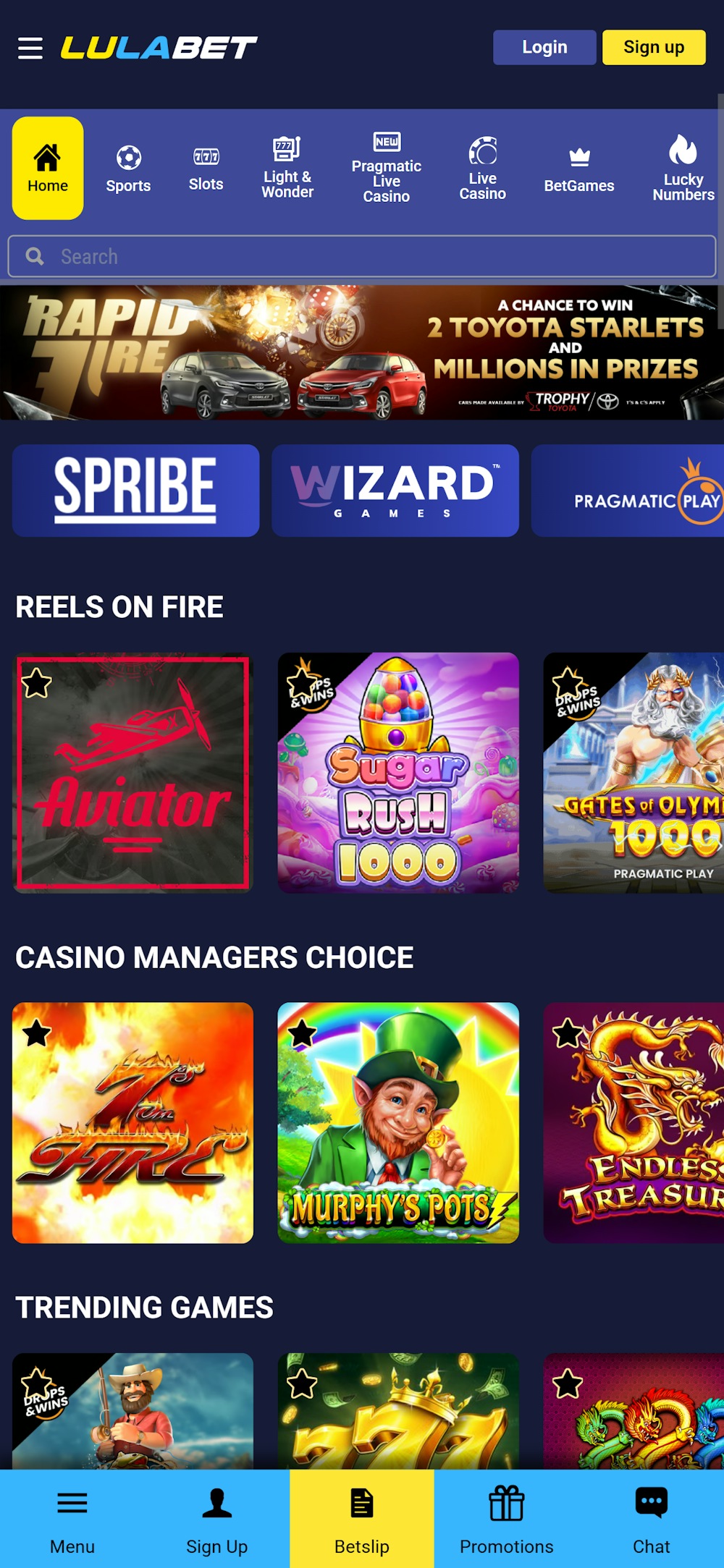Image resolution: width=724 pixels, height=1568 pixels.
Task: Click the yellow Sign up button
Action: point(654,47)
